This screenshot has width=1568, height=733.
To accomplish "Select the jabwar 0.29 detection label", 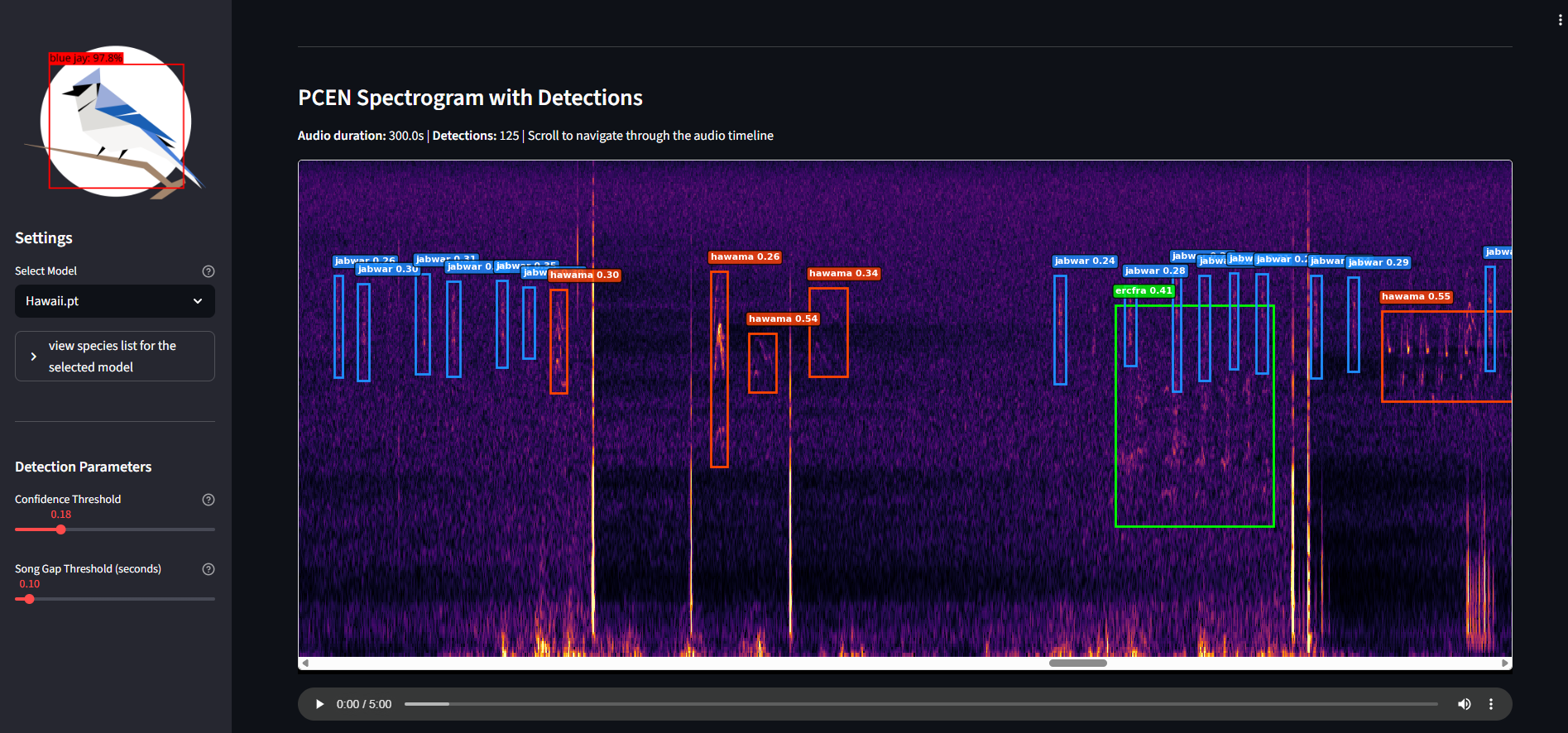I will click(x=1379, y=262).
